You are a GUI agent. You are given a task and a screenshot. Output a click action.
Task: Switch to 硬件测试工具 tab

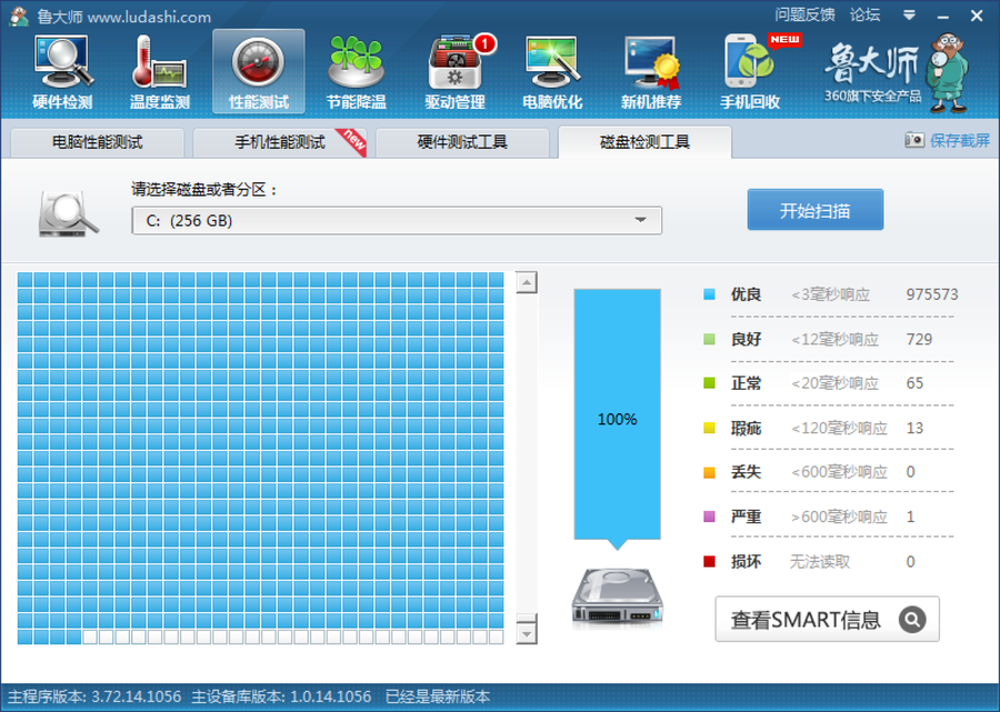(x=462, y=142)
